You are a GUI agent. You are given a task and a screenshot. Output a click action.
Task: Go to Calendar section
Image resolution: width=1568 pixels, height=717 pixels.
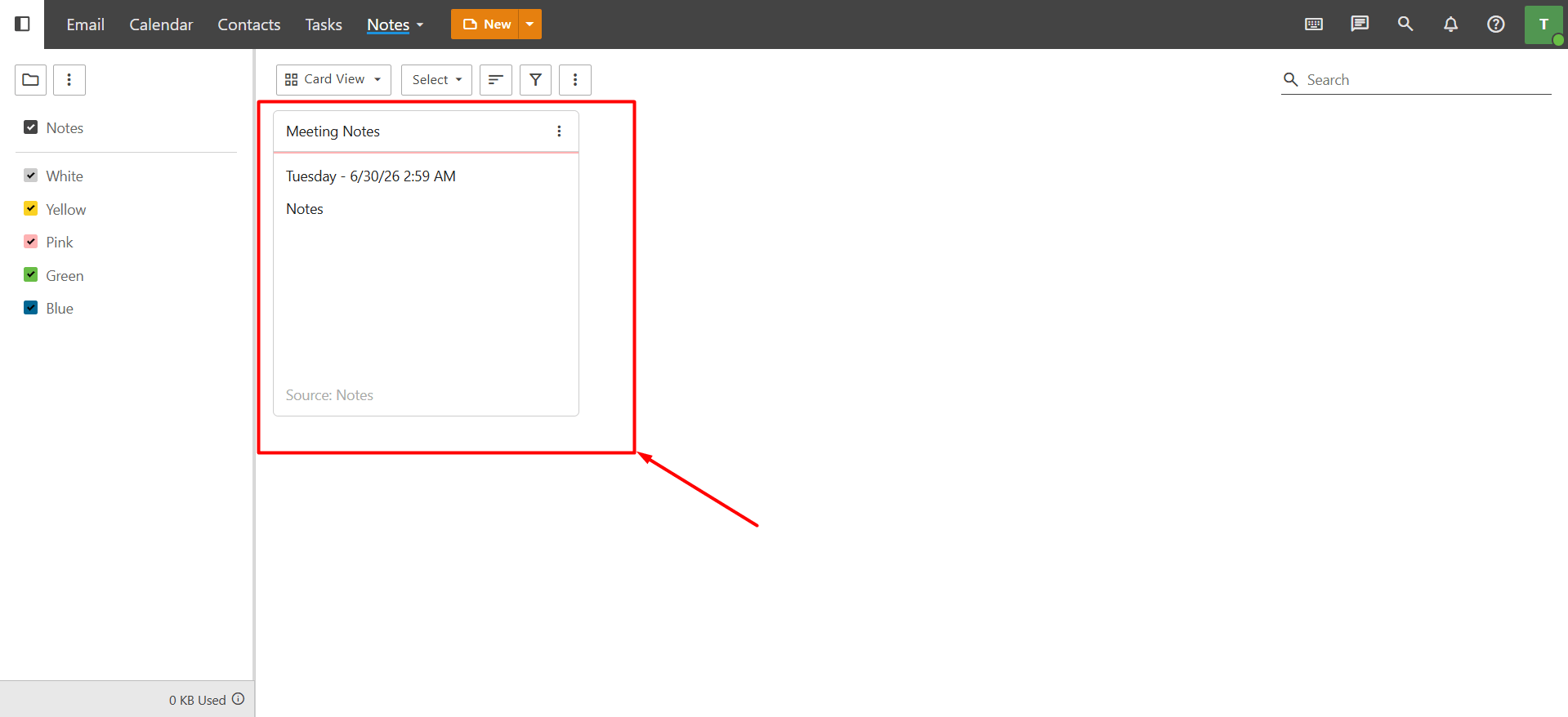(161, 24)
